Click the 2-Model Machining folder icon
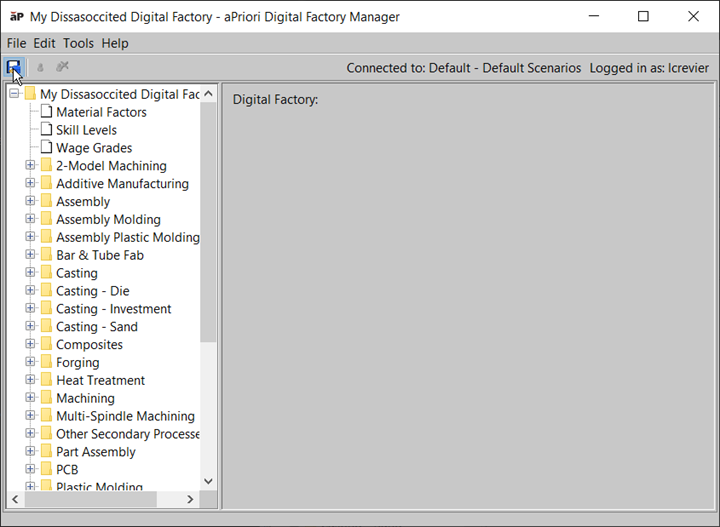Viewport: 720px width, 527px height. tap(46, 165)
